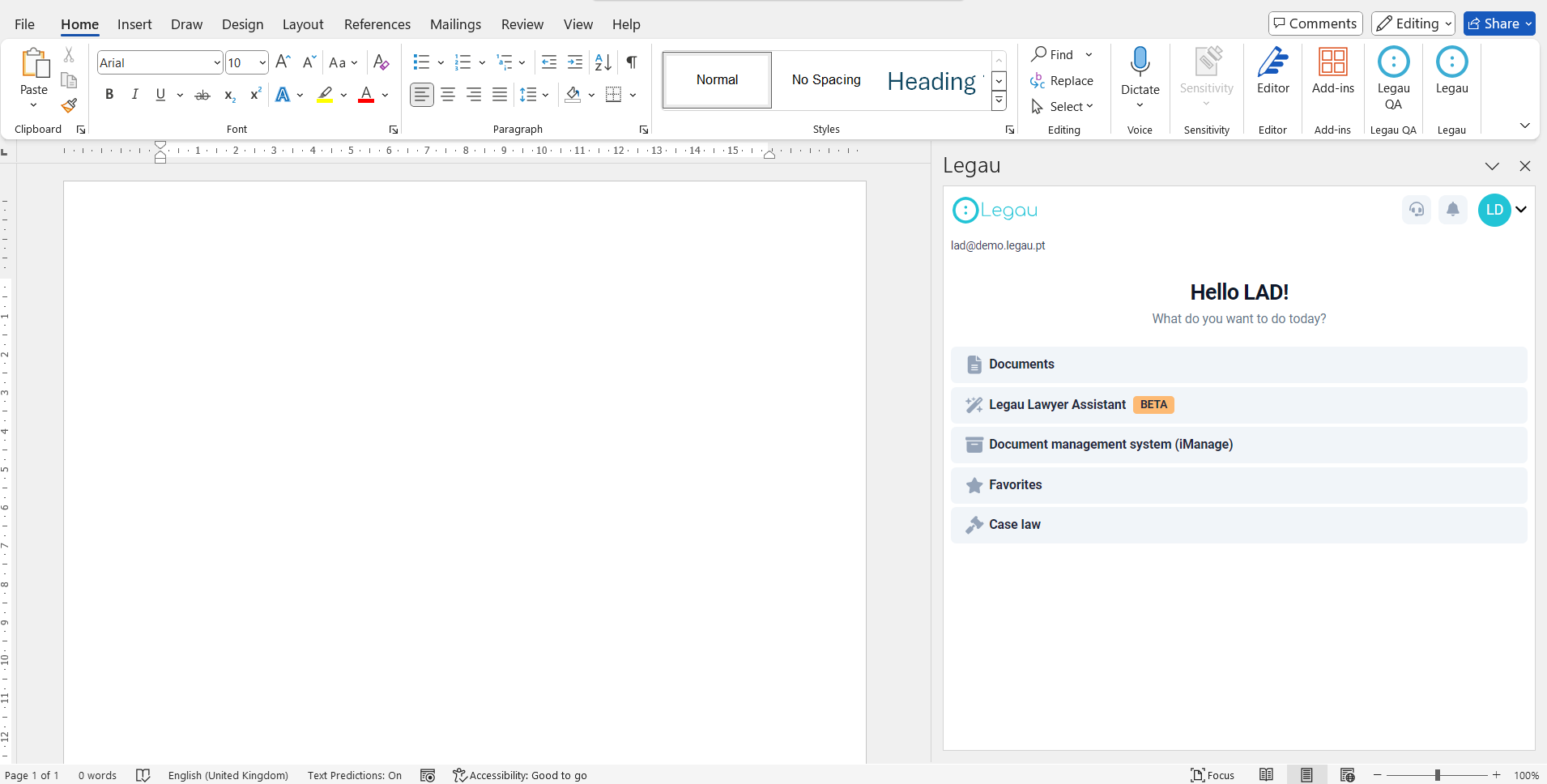
Task: Click the Format Painter brush icon
Action: point(70,105)
